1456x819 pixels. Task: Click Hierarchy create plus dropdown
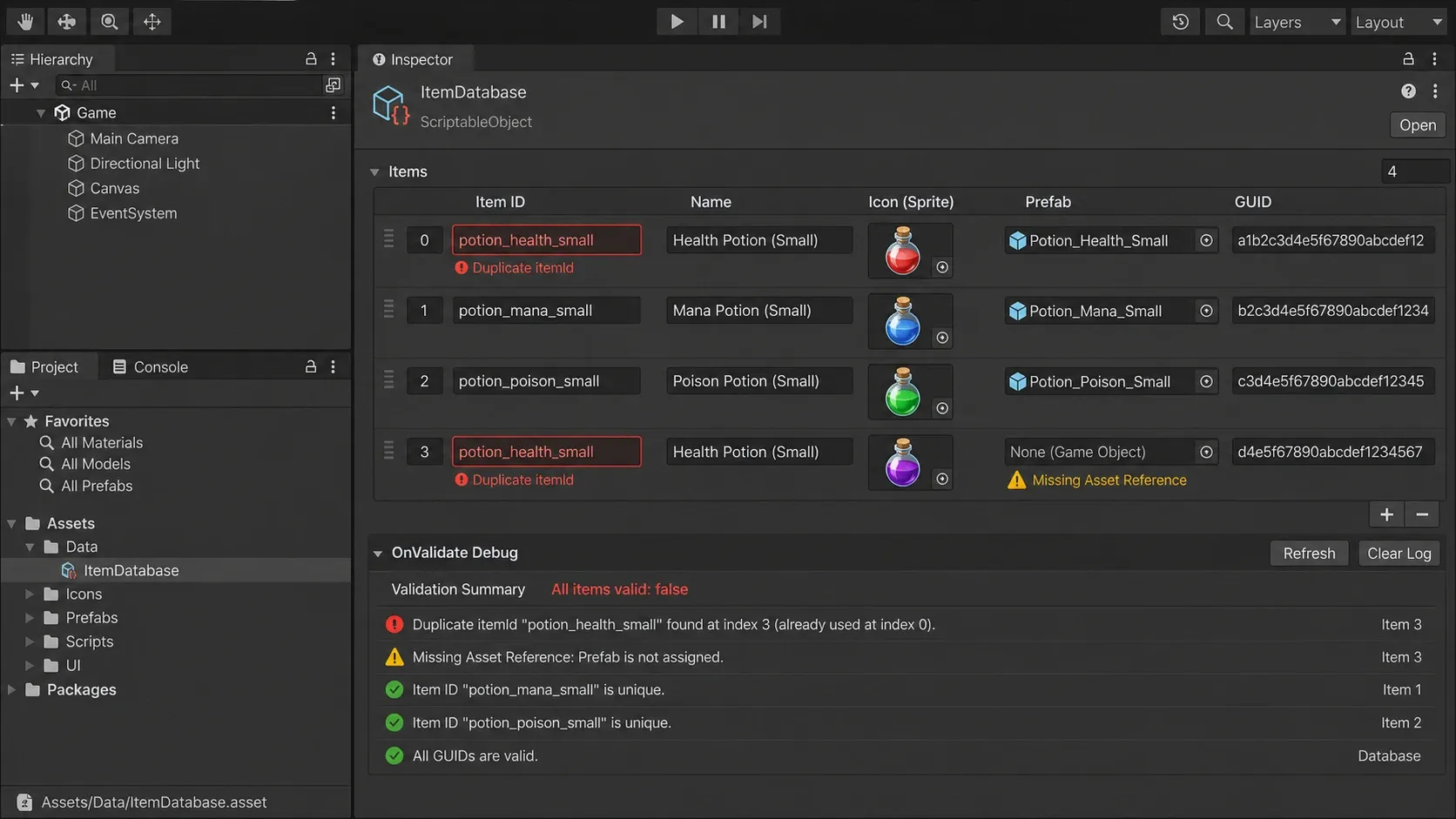pyautogui.click(x=24, y=85)
